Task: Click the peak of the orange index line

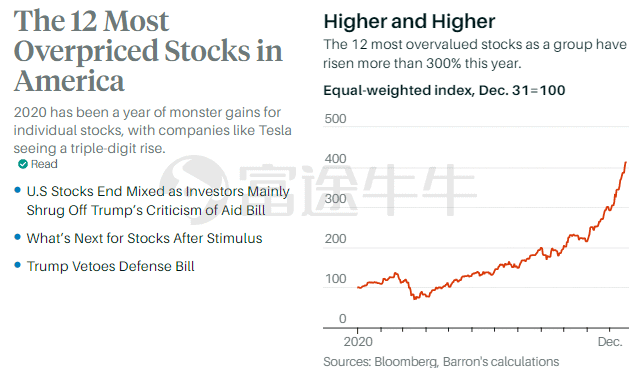Action: 626,162
